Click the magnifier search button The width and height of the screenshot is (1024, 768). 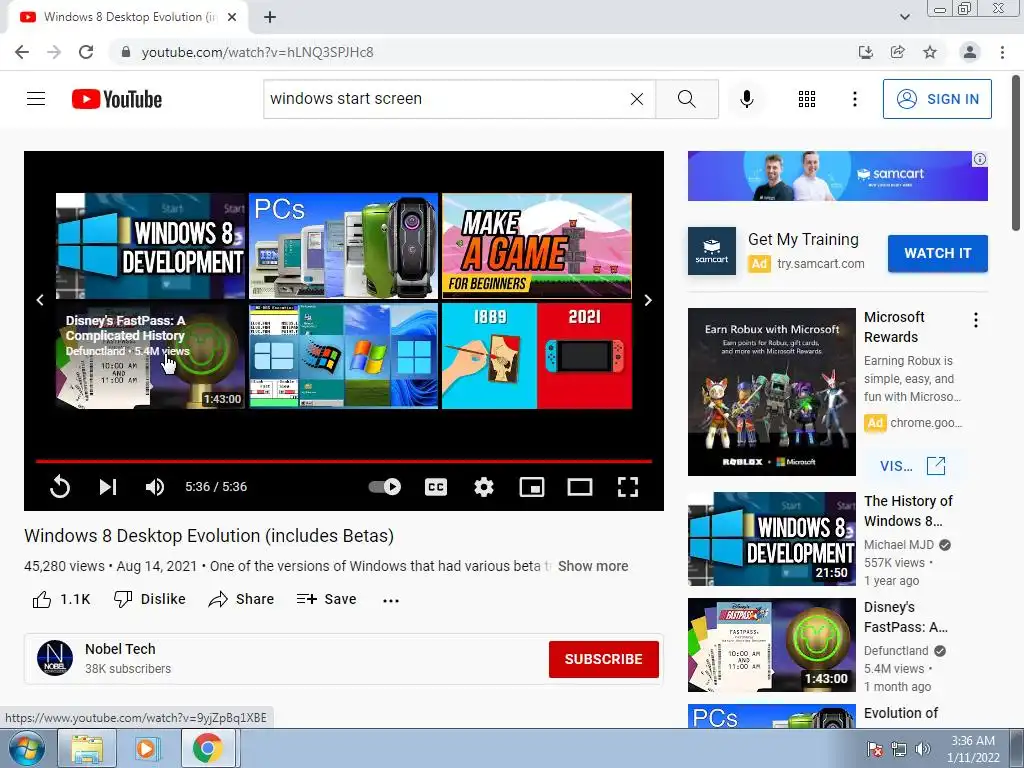tap(686, 99)
